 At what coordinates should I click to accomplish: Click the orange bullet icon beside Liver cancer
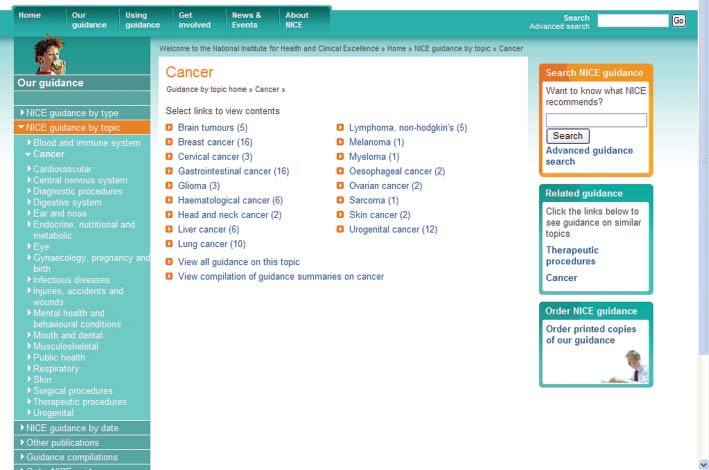[169, 229]
